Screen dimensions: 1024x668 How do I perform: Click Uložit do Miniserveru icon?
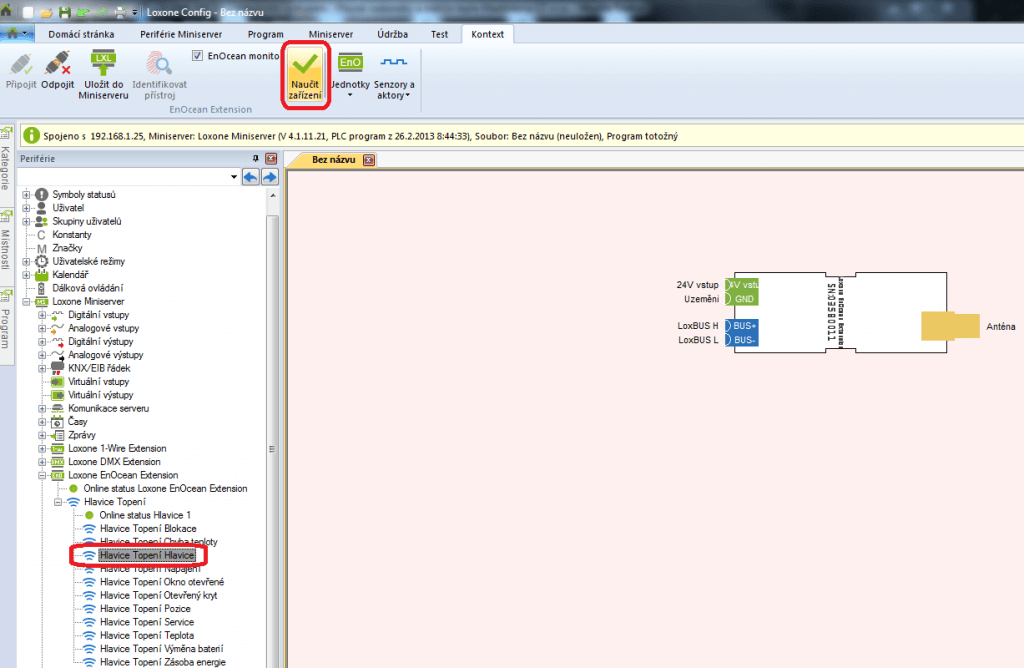pyautogui.click(x=104, y=66)
